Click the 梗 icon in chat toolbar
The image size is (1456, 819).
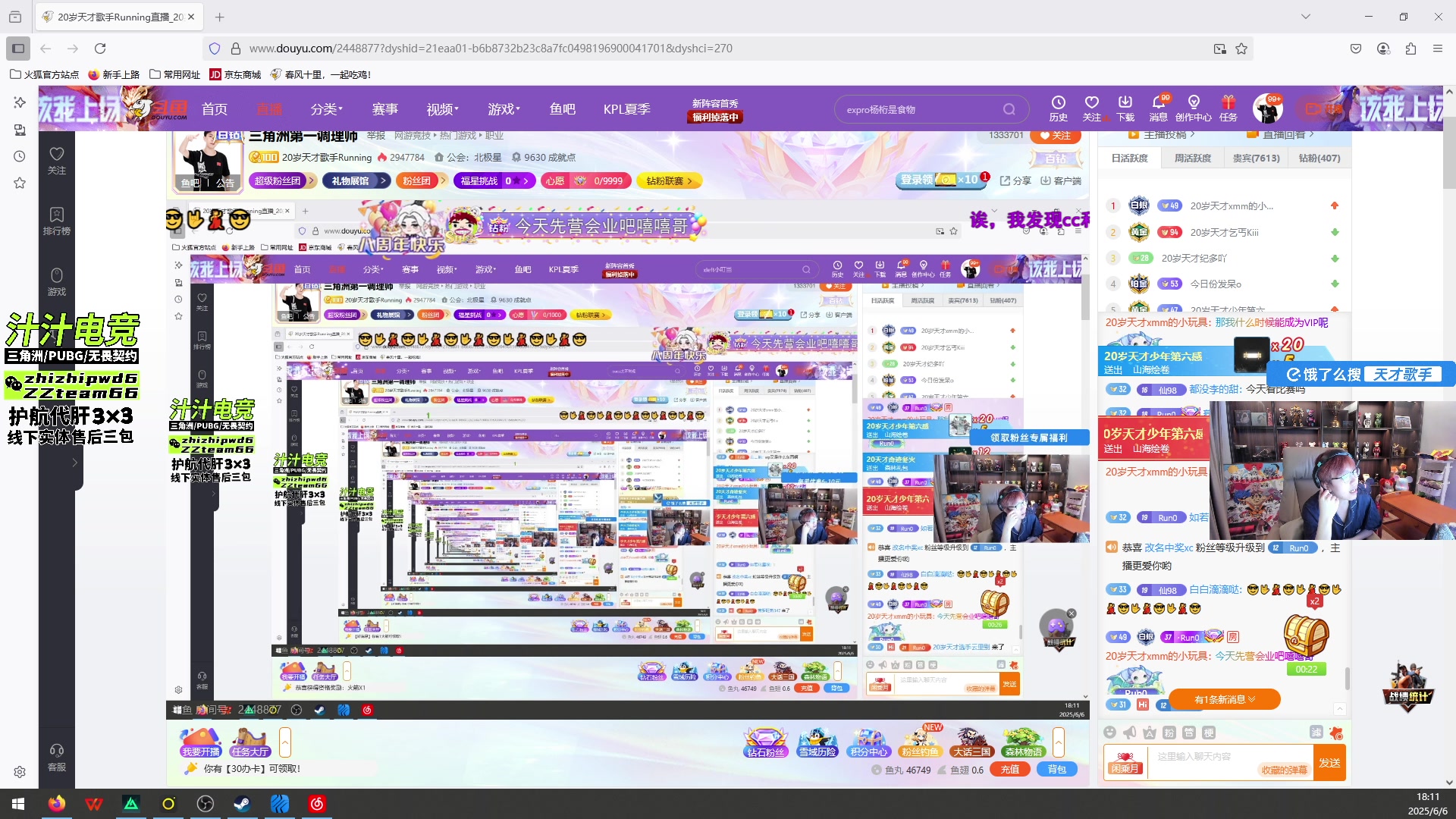point(1209,732)
